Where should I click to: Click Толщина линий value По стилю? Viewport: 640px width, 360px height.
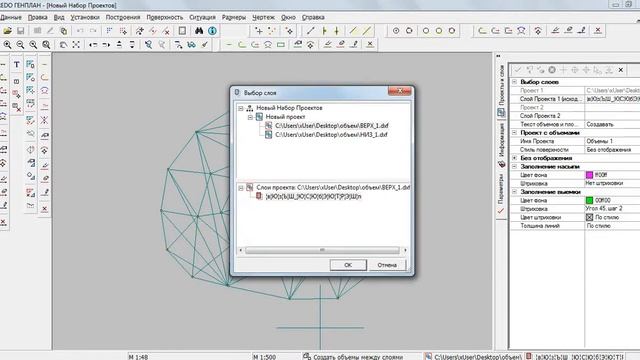tap(613, 226)
